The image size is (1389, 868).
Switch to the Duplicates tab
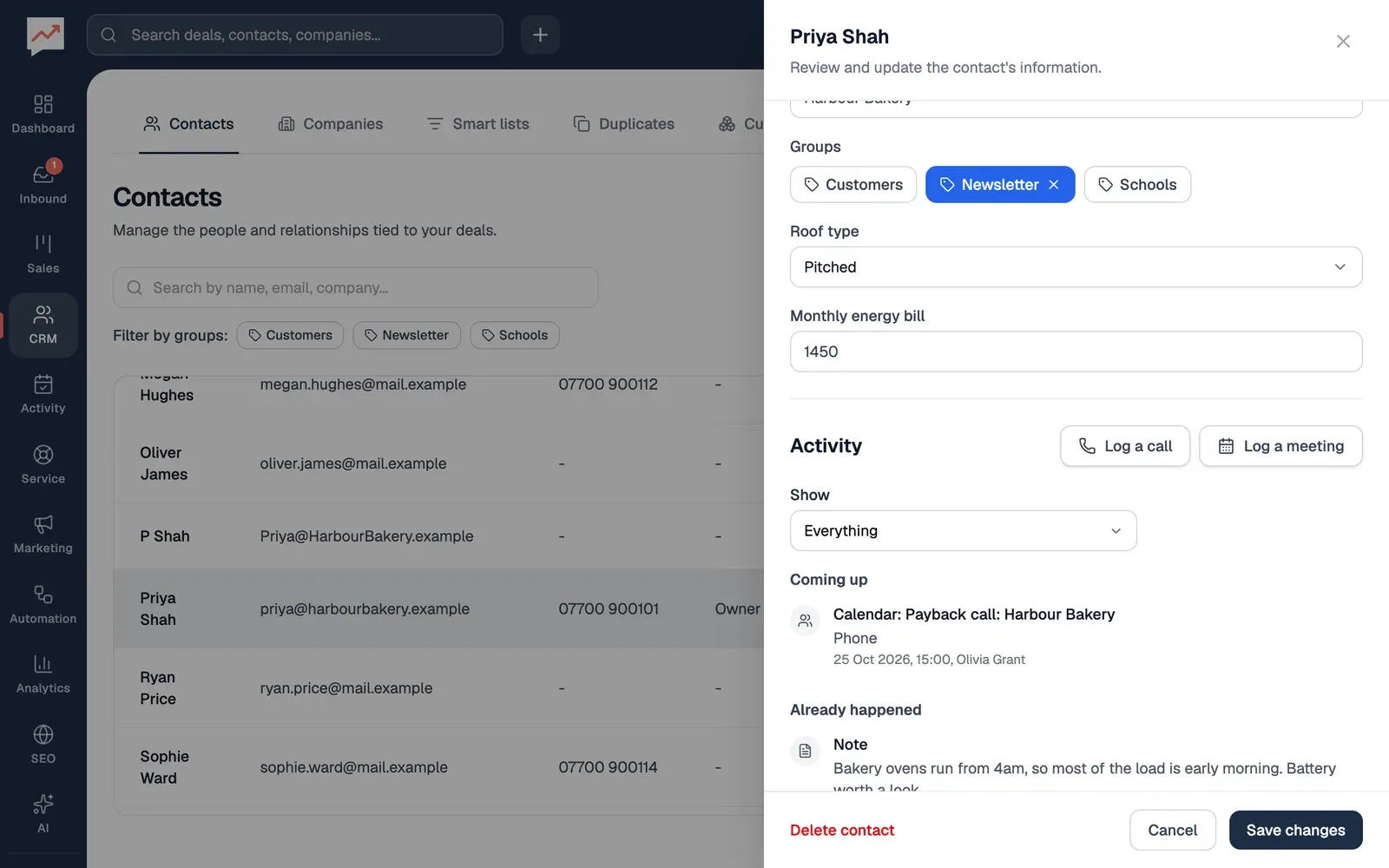(x=623, y=124)
